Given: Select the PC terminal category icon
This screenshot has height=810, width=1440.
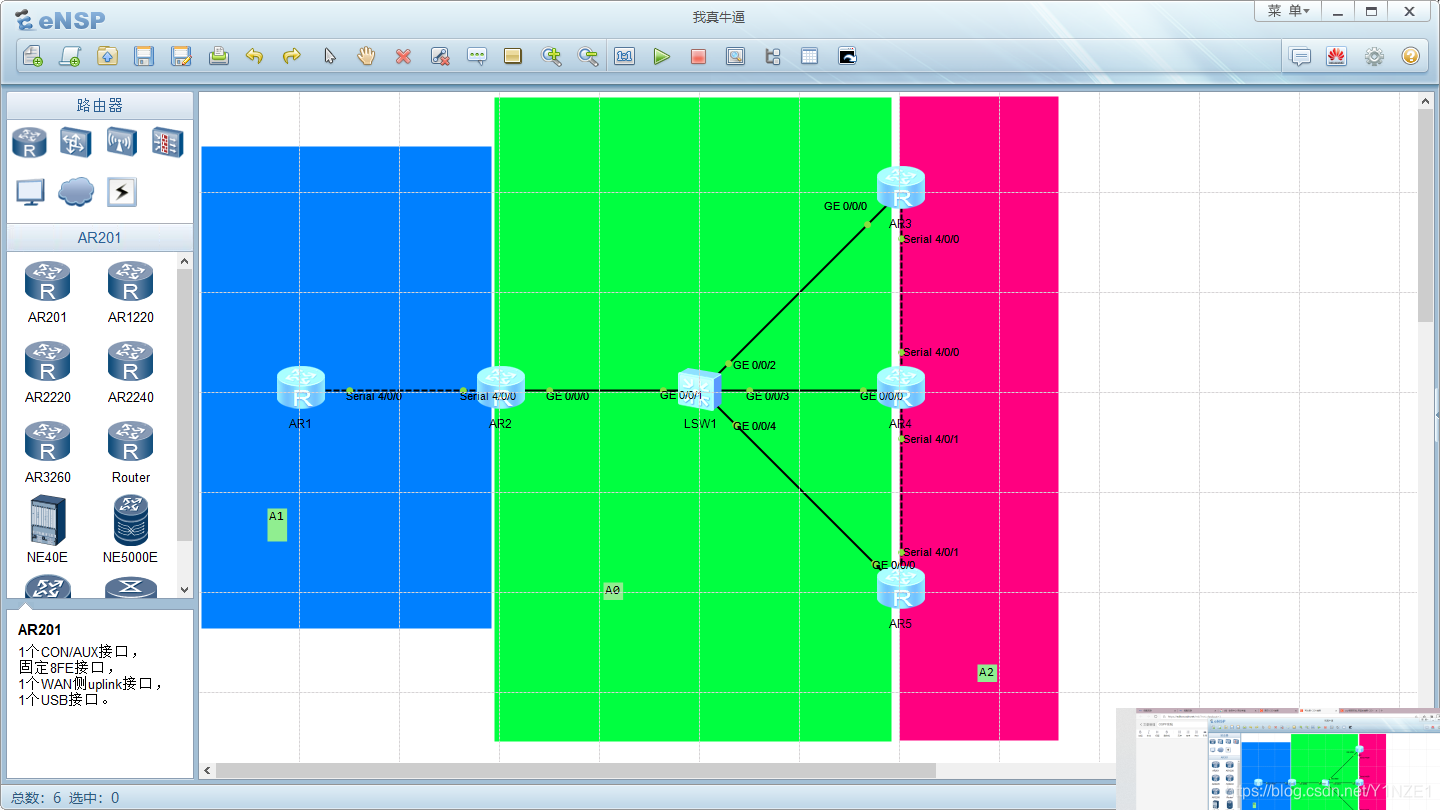Looking at the screenshot, I should (30, 192).
